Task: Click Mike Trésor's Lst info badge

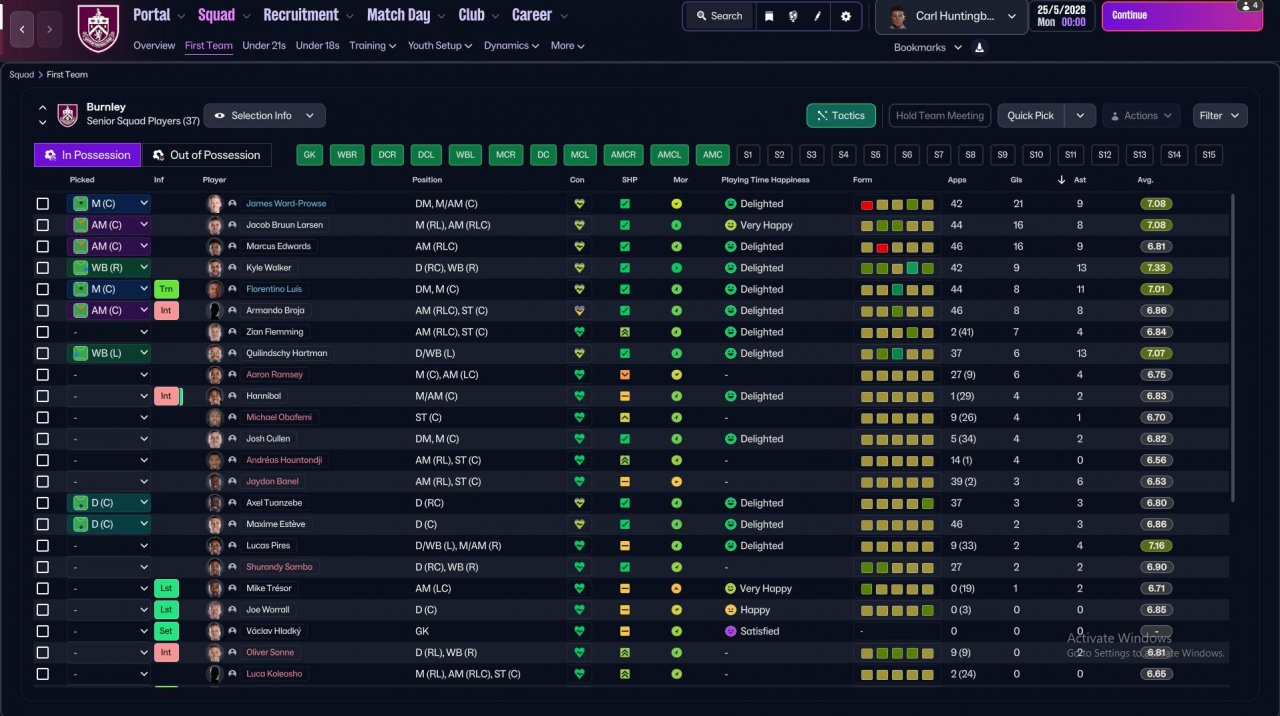Action: (166, 588)
